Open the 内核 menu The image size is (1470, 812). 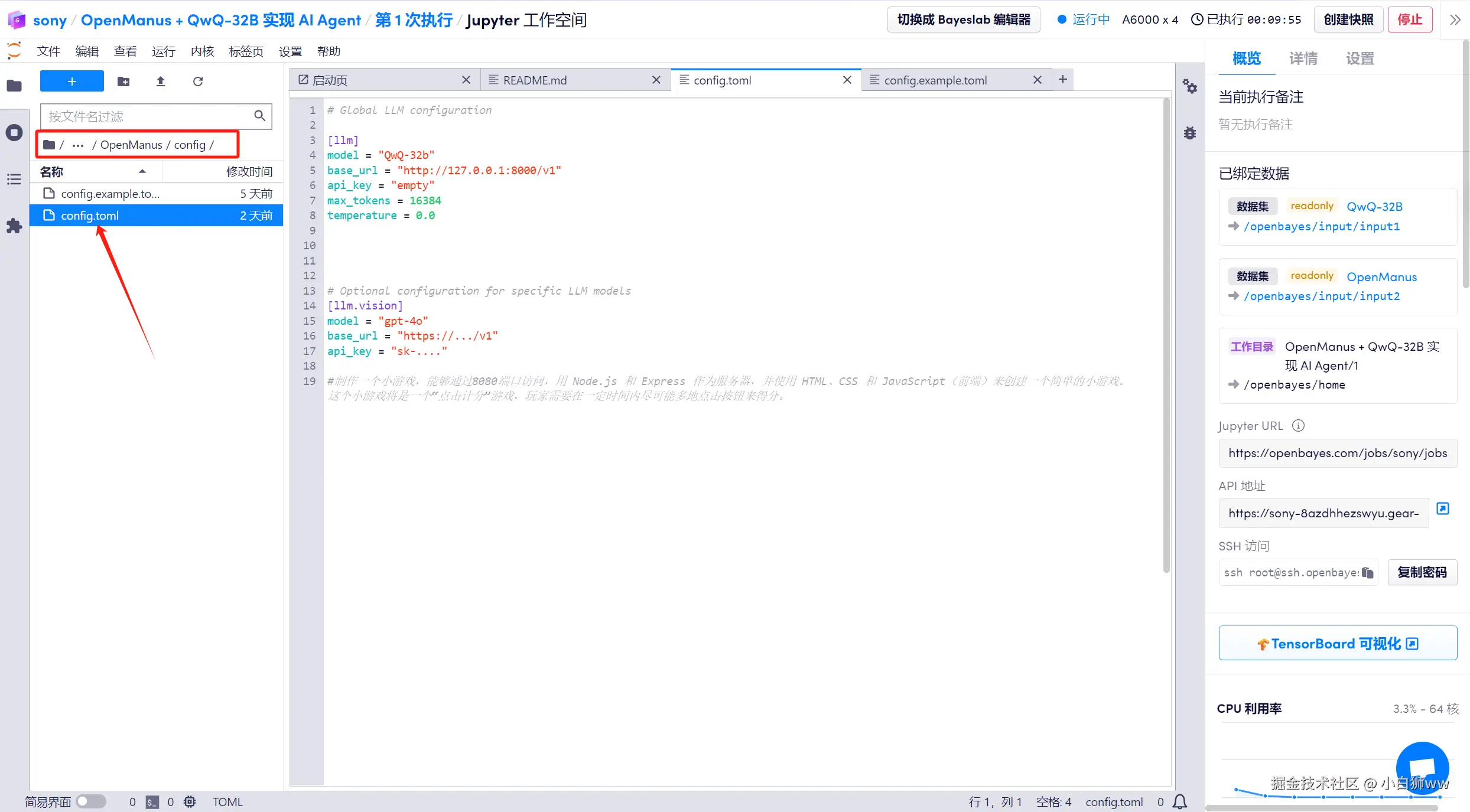tap(202, 51)
